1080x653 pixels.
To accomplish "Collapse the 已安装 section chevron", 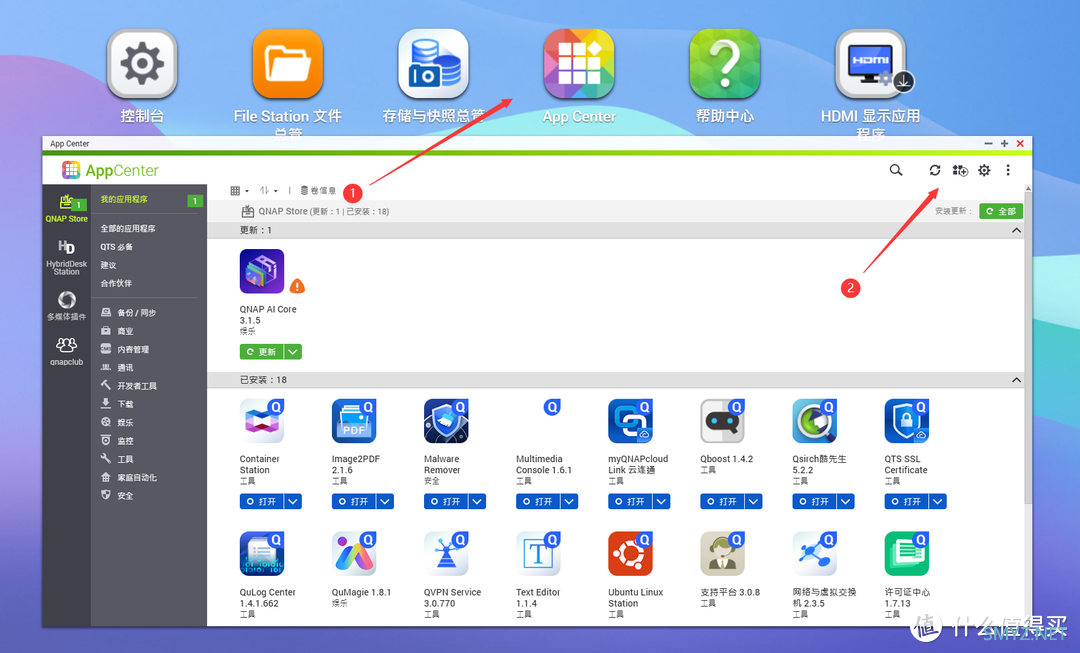I will 1016,380.
